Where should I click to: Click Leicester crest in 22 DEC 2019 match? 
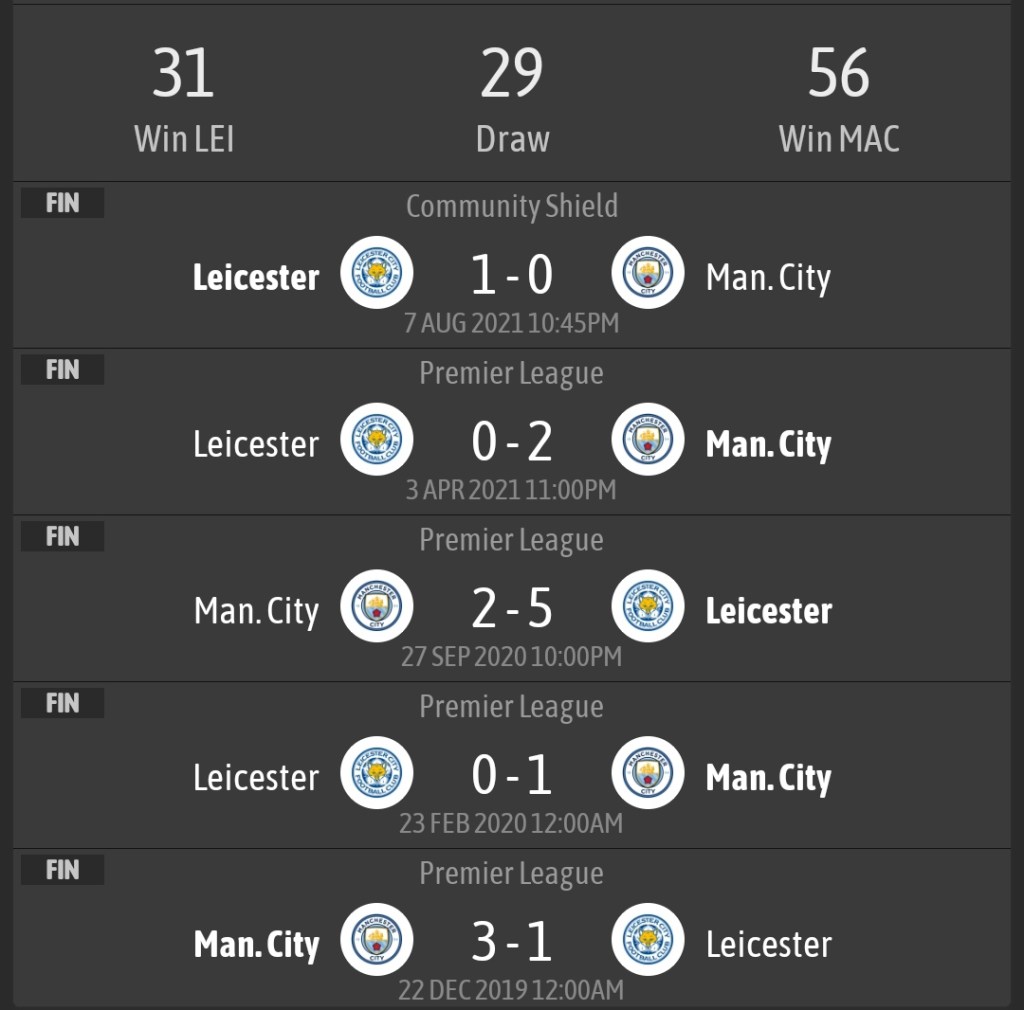click(648, 940)
